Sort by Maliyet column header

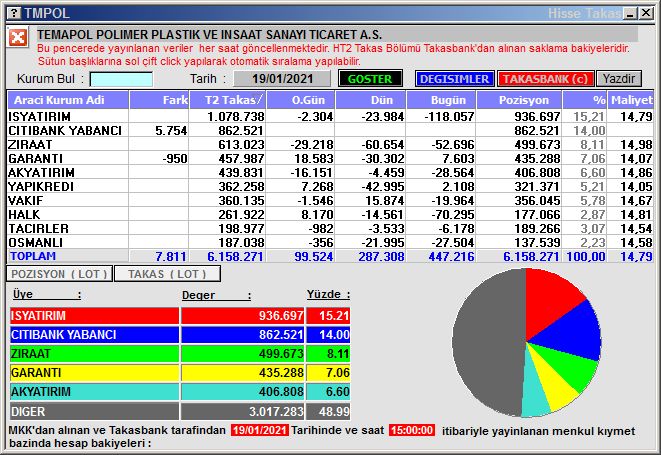coord(631,100)
